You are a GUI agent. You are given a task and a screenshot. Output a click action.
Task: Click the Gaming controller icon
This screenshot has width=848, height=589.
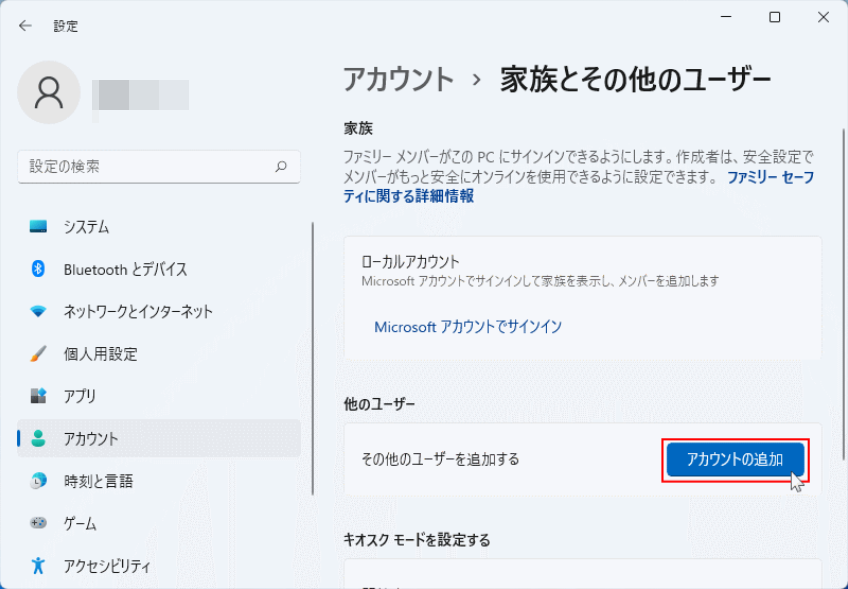[39, 523]
